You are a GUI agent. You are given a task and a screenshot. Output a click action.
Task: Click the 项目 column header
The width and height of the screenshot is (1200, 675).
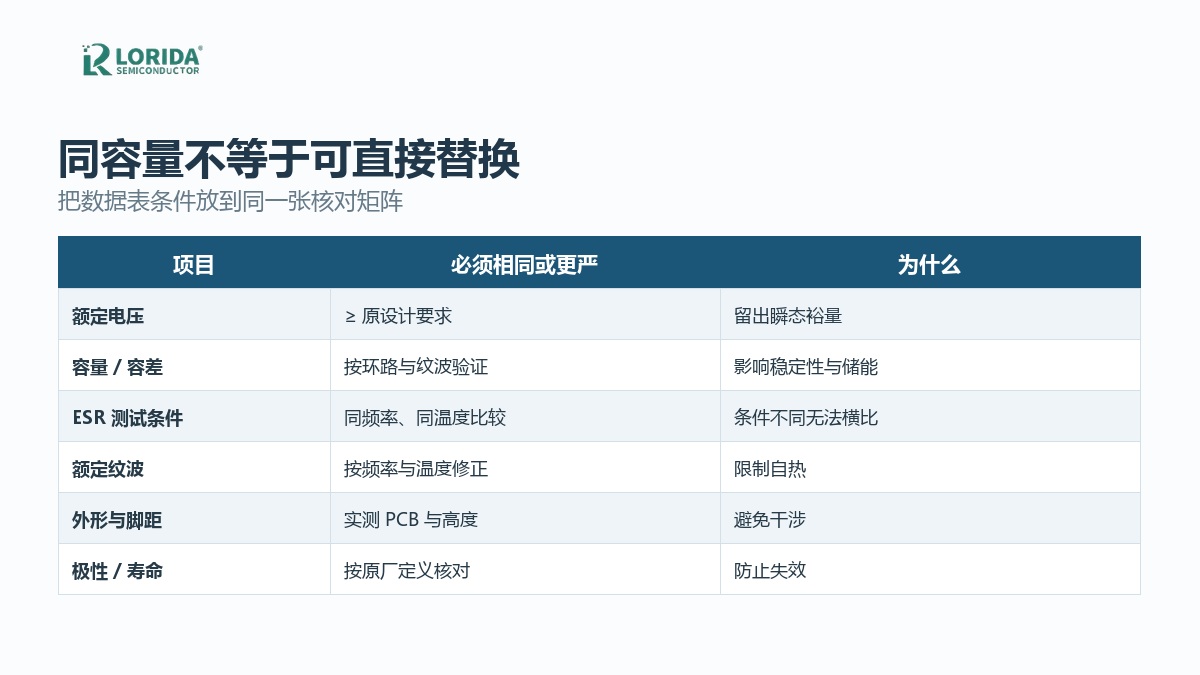coord(194,264)
